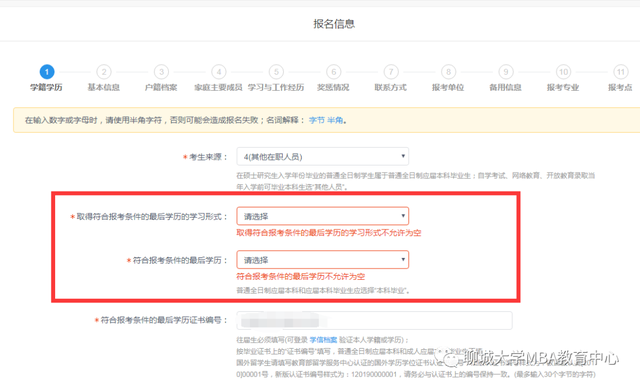The image size is (640, 386).
Task: Click the 字节 explanation link
Action: tap(317, 120)
